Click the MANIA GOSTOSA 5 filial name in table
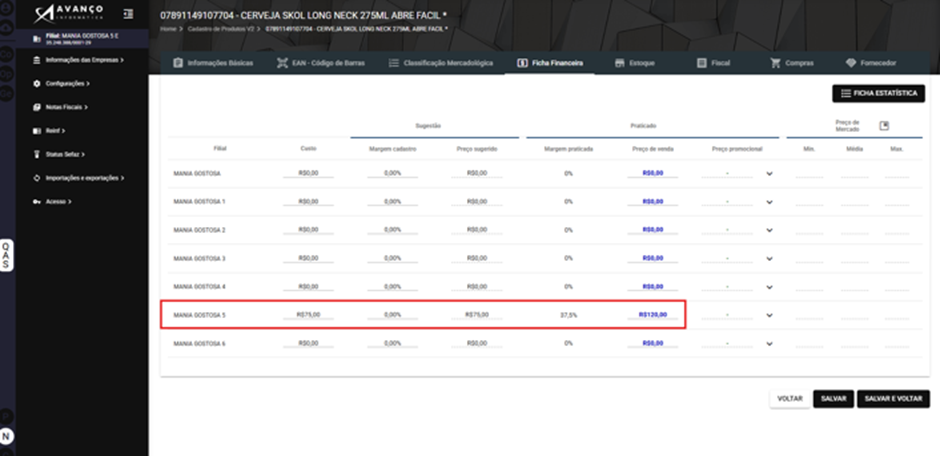Screen dimensions: 940x456 coord(199,315)
